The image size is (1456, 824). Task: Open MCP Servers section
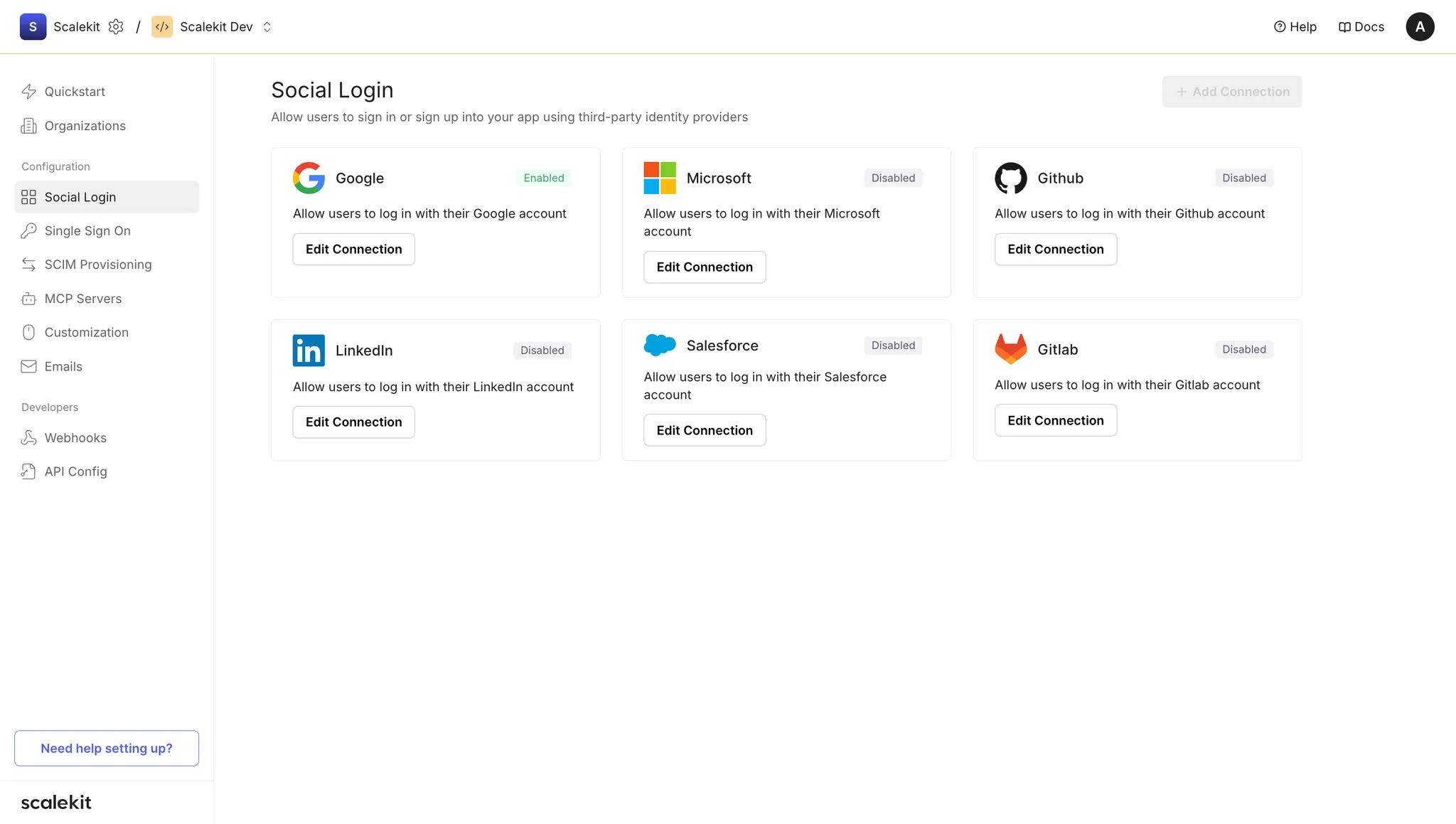click(107, 299)
